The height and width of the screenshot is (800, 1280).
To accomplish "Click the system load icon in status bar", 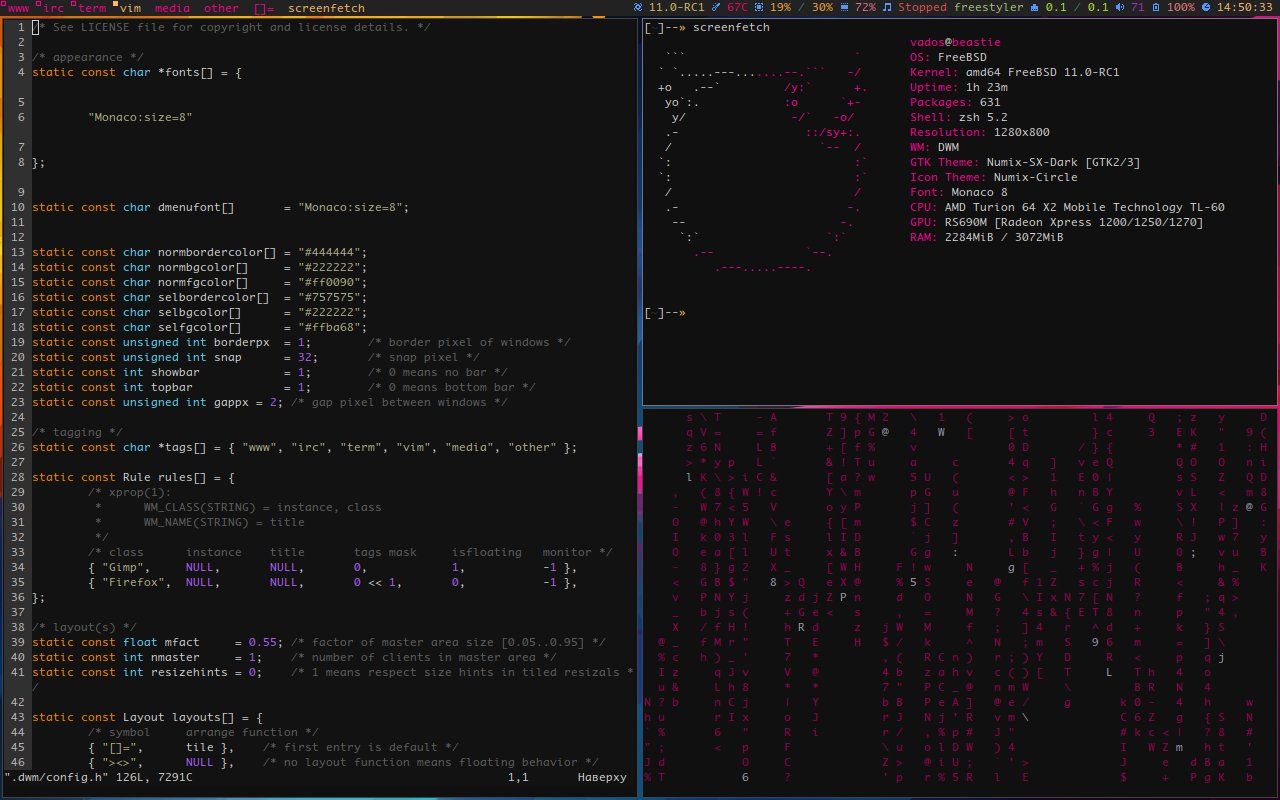I will click(x=1035, y=7).
